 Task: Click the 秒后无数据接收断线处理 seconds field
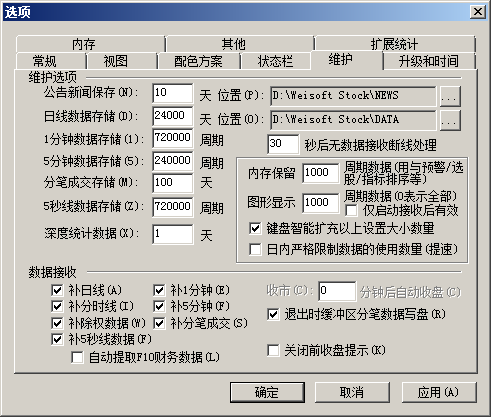[283, 144]
